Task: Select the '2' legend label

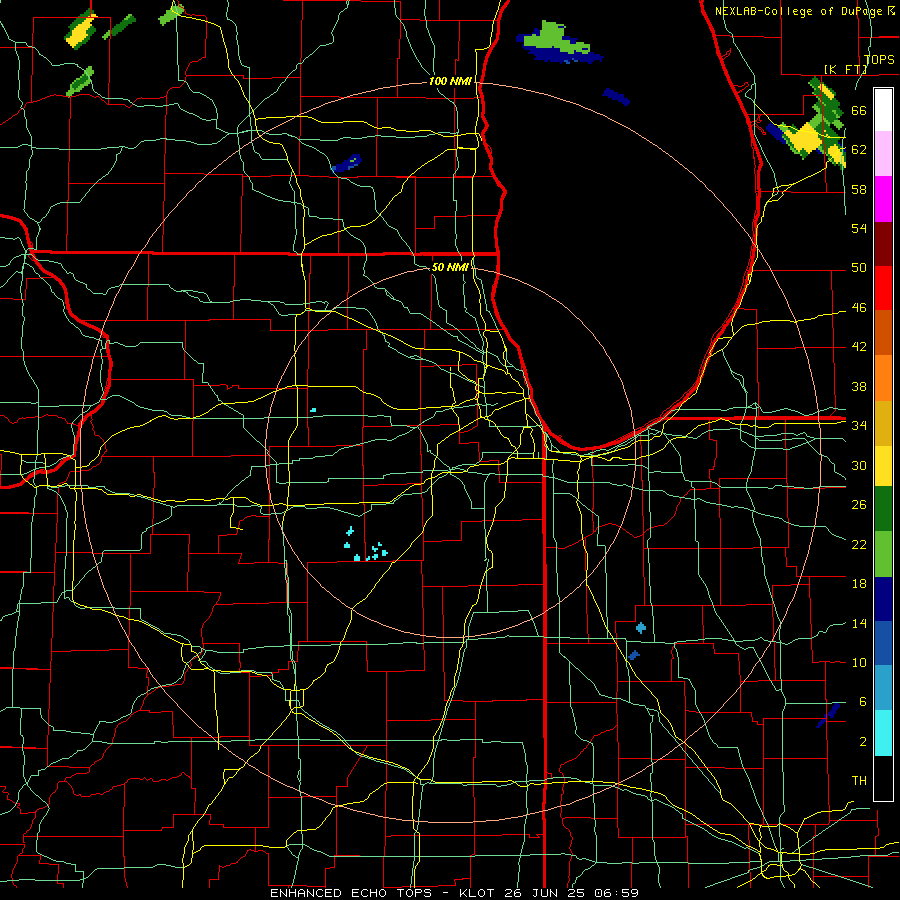Action: pos(862,742)
